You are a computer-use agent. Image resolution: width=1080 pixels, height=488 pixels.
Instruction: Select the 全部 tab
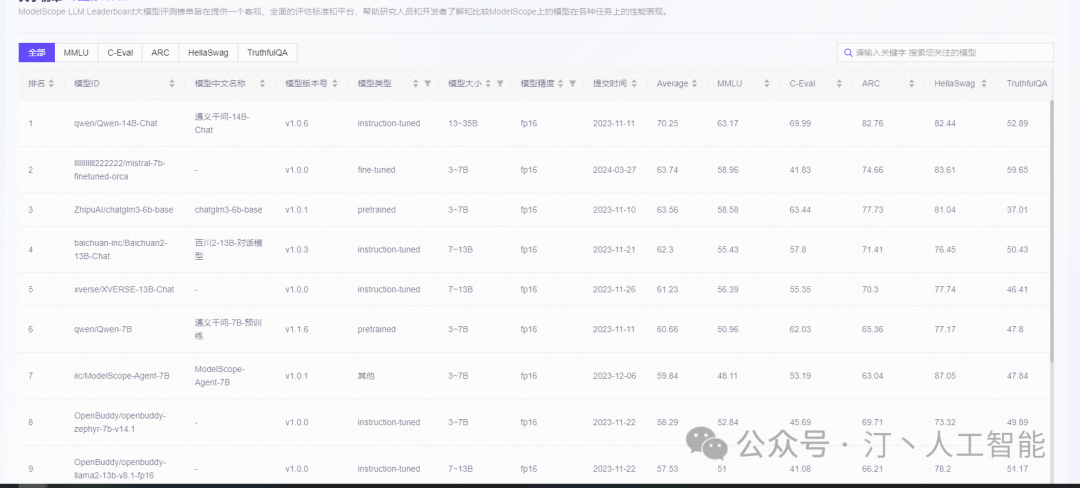(37, 52)
